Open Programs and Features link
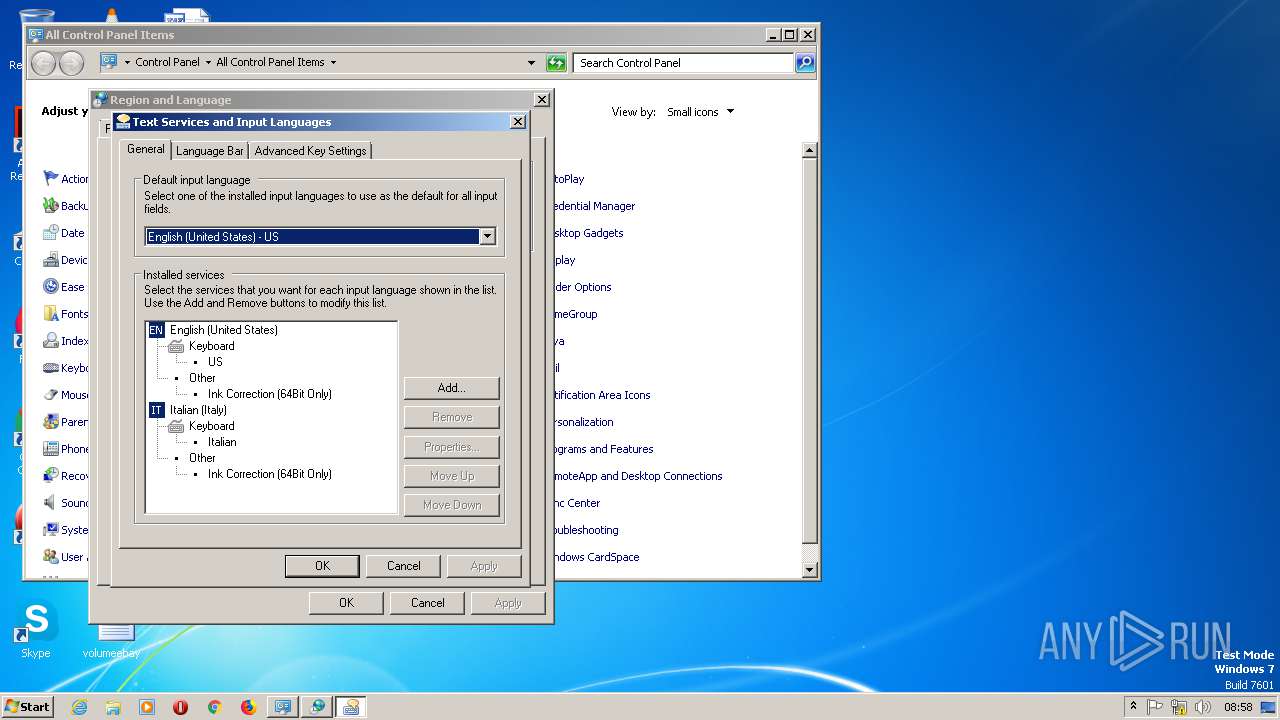1280x720 pixels. (603, 449)
